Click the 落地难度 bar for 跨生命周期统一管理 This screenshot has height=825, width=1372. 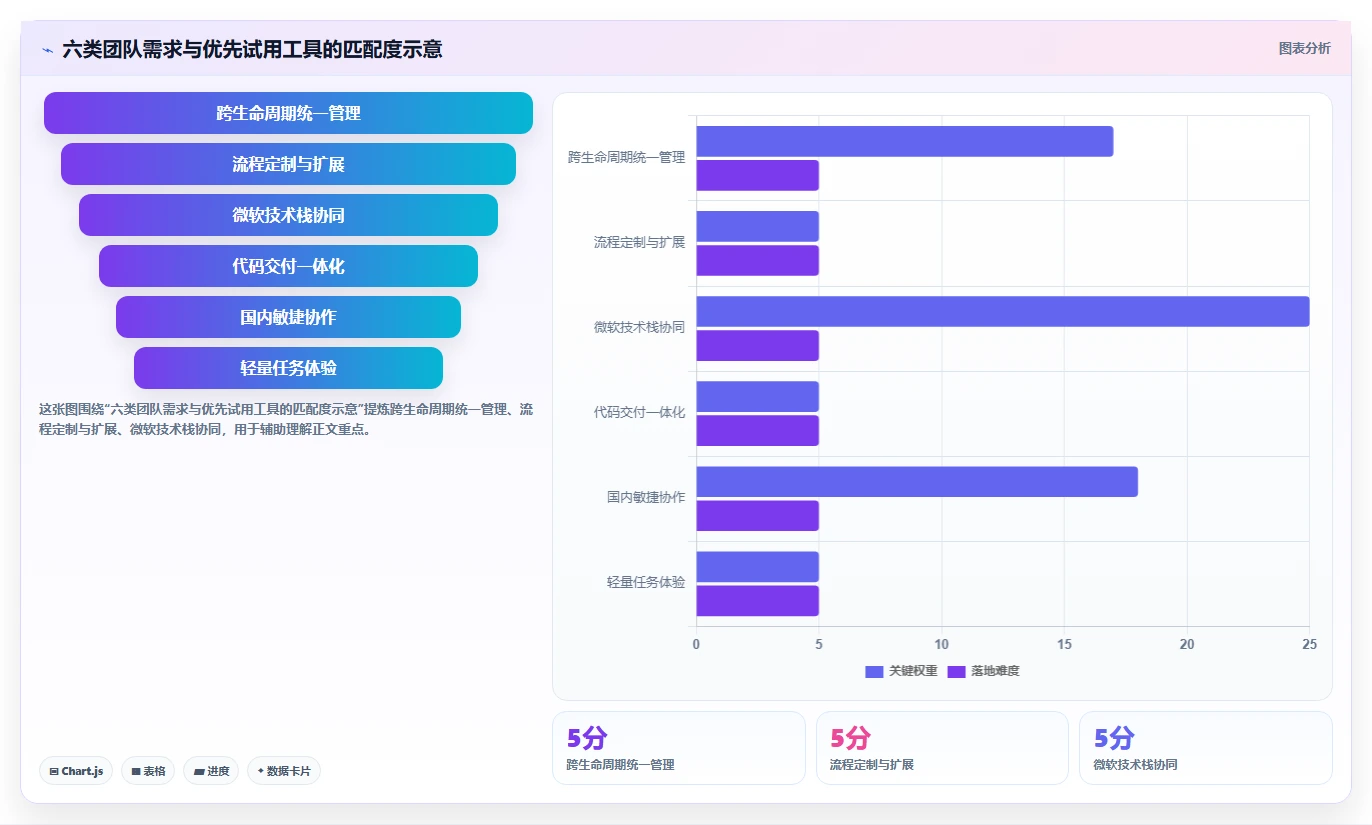757,175
